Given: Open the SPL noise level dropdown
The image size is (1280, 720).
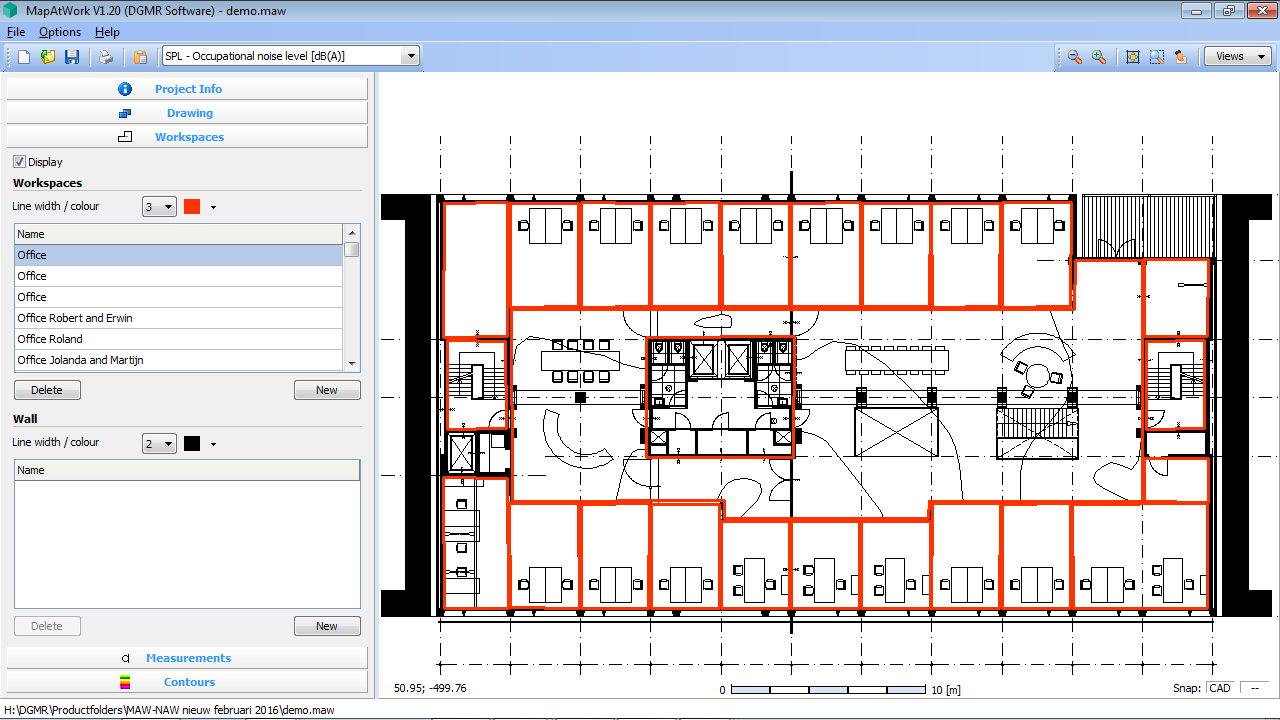Looking at the screenshot, I should coord(410,56).
